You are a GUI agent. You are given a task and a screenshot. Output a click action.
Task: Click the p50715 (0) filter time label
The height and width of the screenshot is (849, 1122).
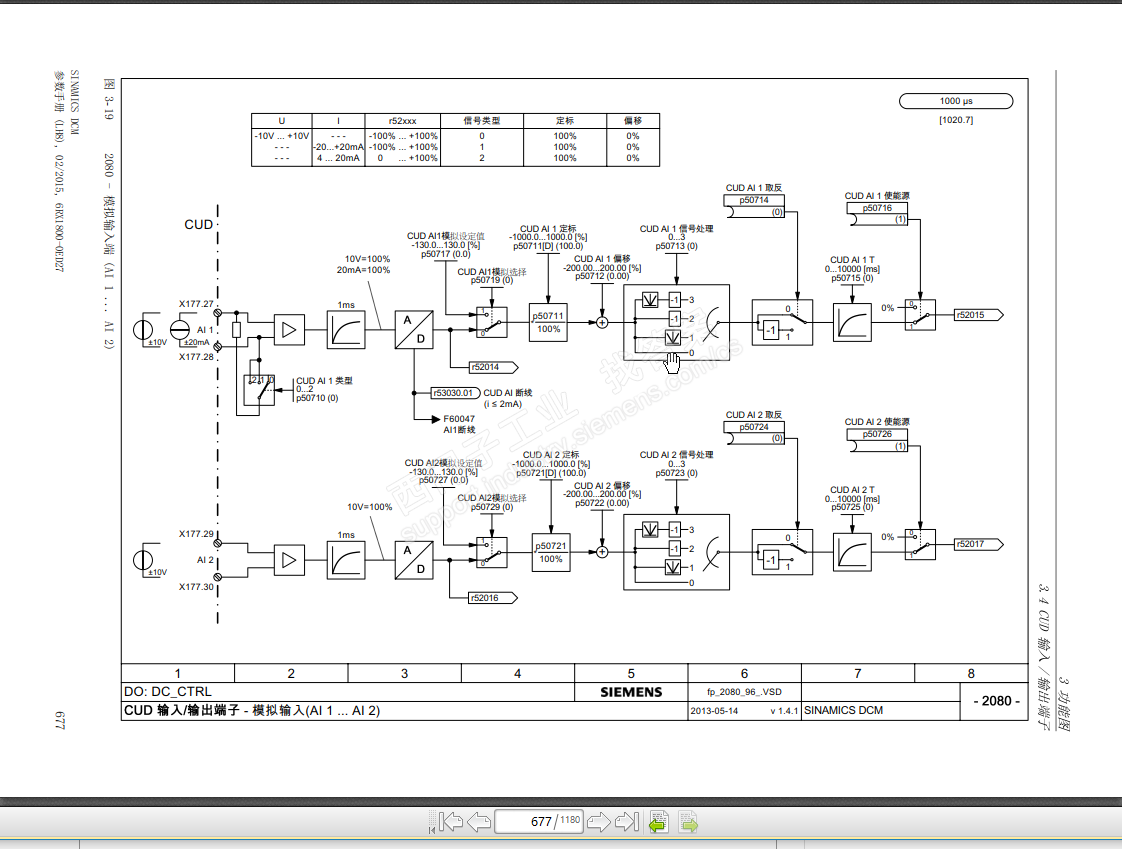[852, 278]
